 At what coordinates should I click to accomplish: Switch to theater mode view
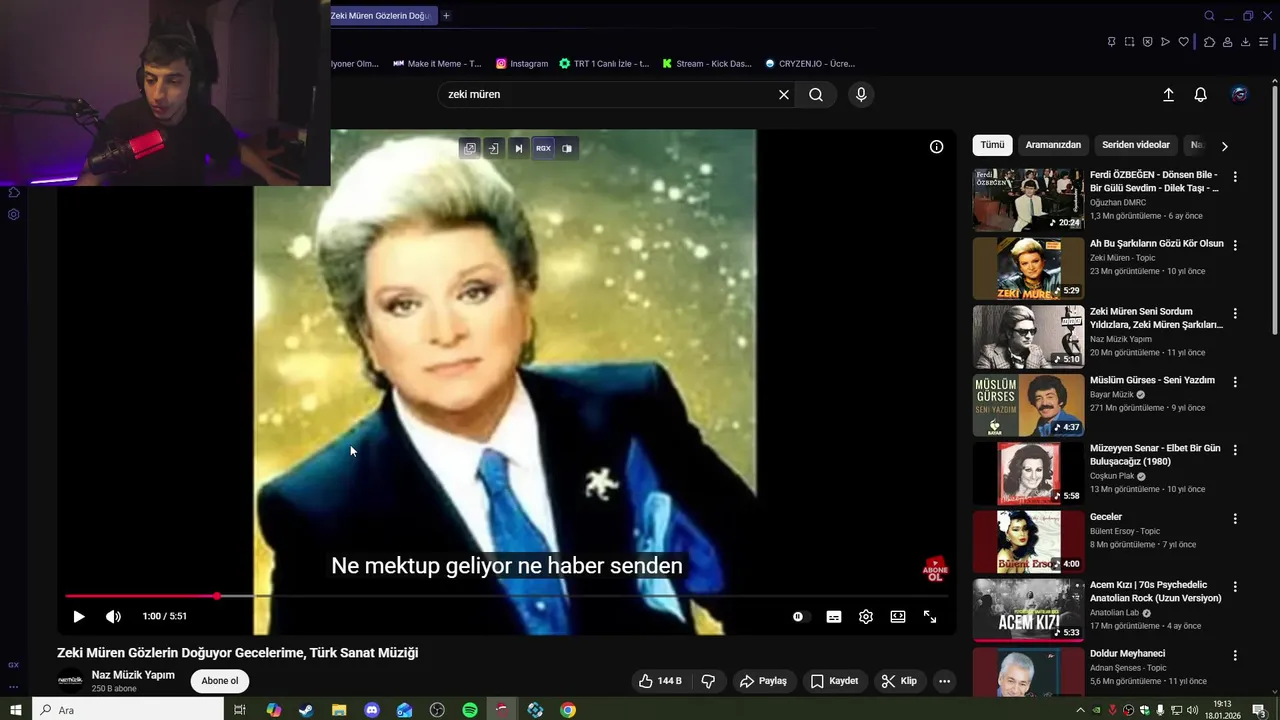coord(898,617)
